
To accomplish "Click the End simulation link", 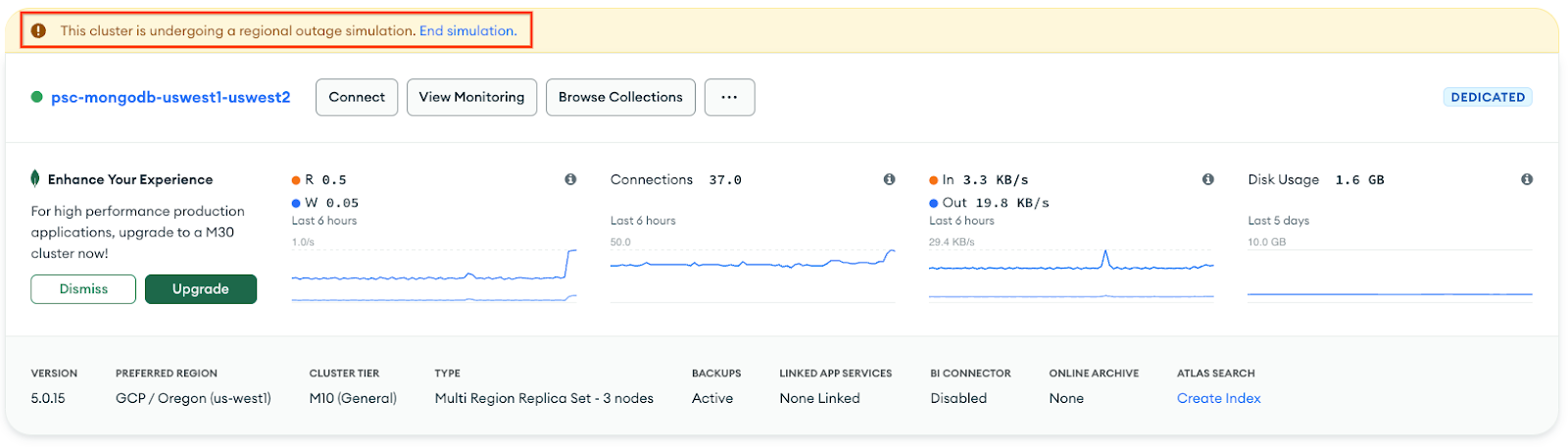I will [x=467, y=30].
